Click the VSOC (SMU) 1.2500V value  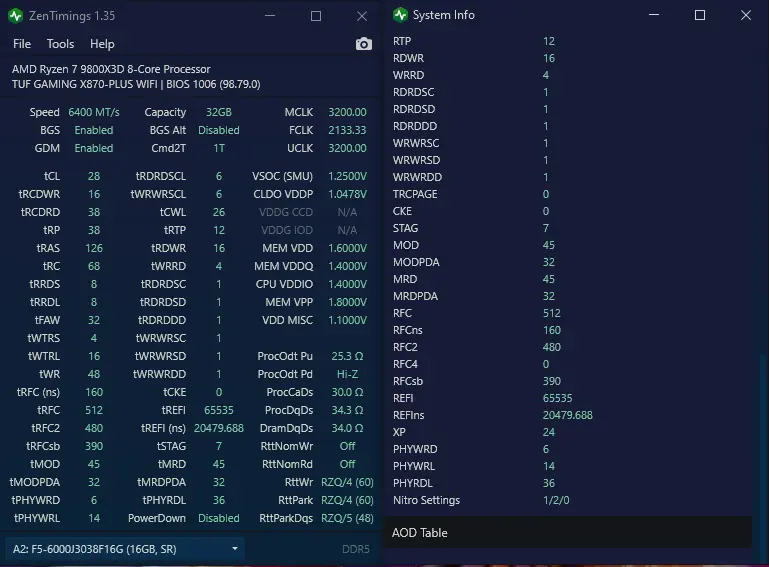click(x=347, y=176)
